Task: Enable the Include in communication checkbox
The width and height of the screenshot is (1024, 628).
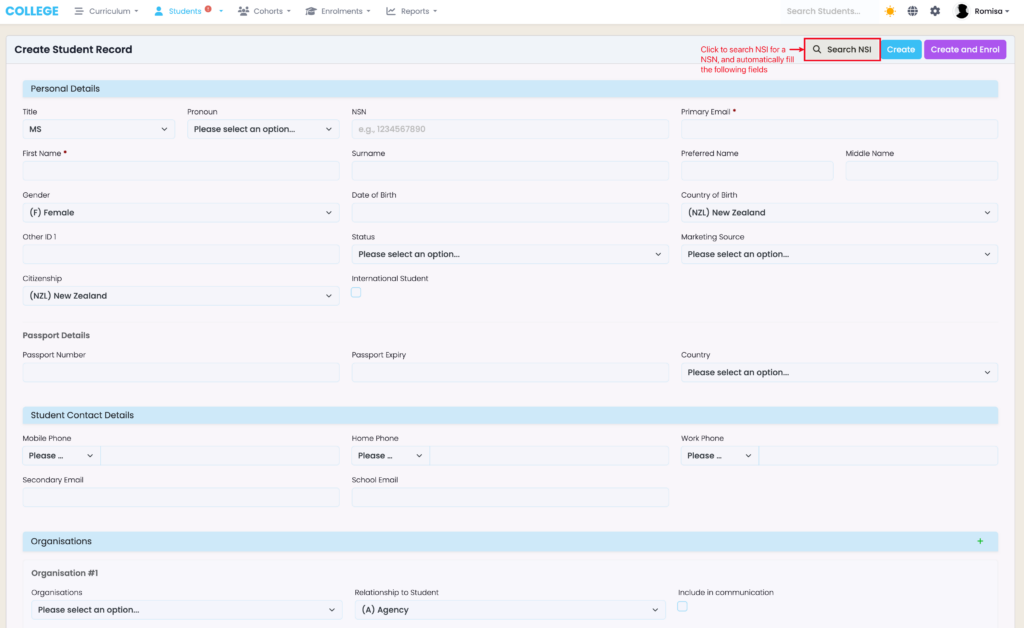Action: pos(682,606)
